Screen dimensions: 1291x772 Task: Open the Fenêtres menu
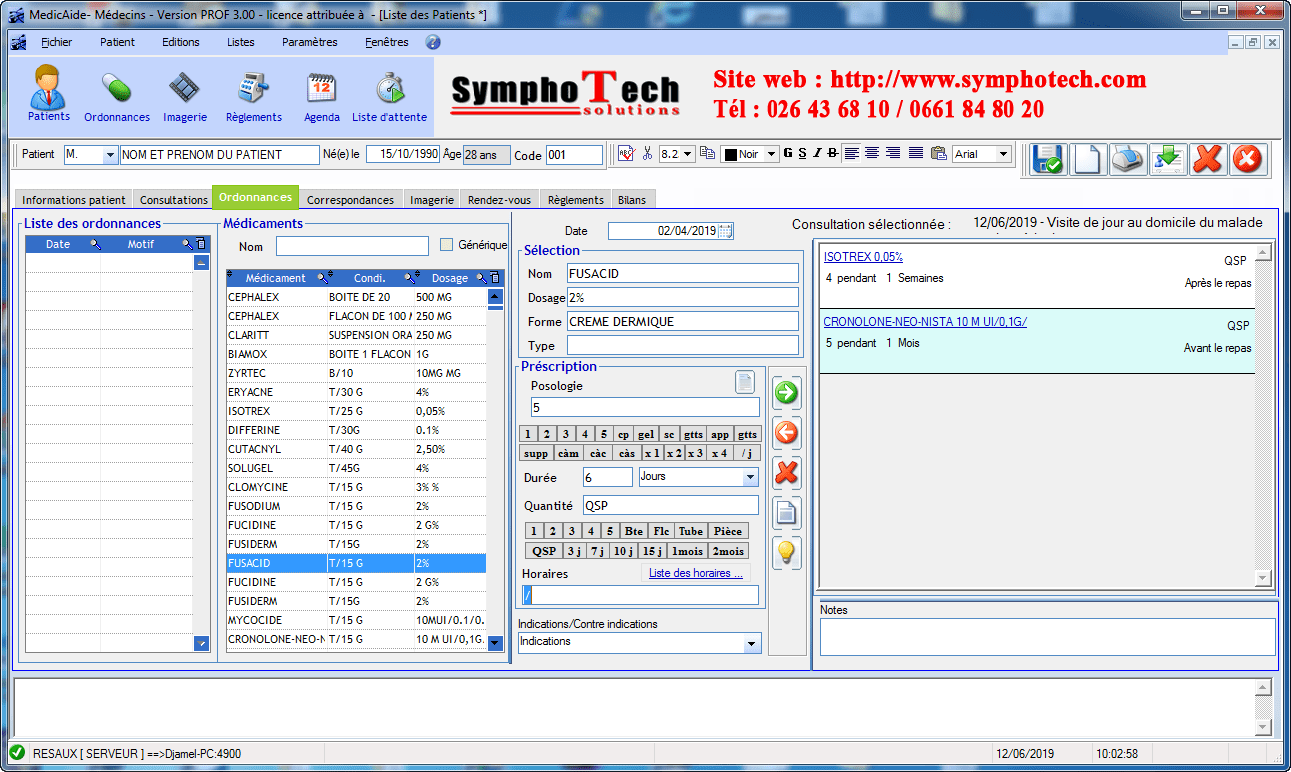coord(387,42)
